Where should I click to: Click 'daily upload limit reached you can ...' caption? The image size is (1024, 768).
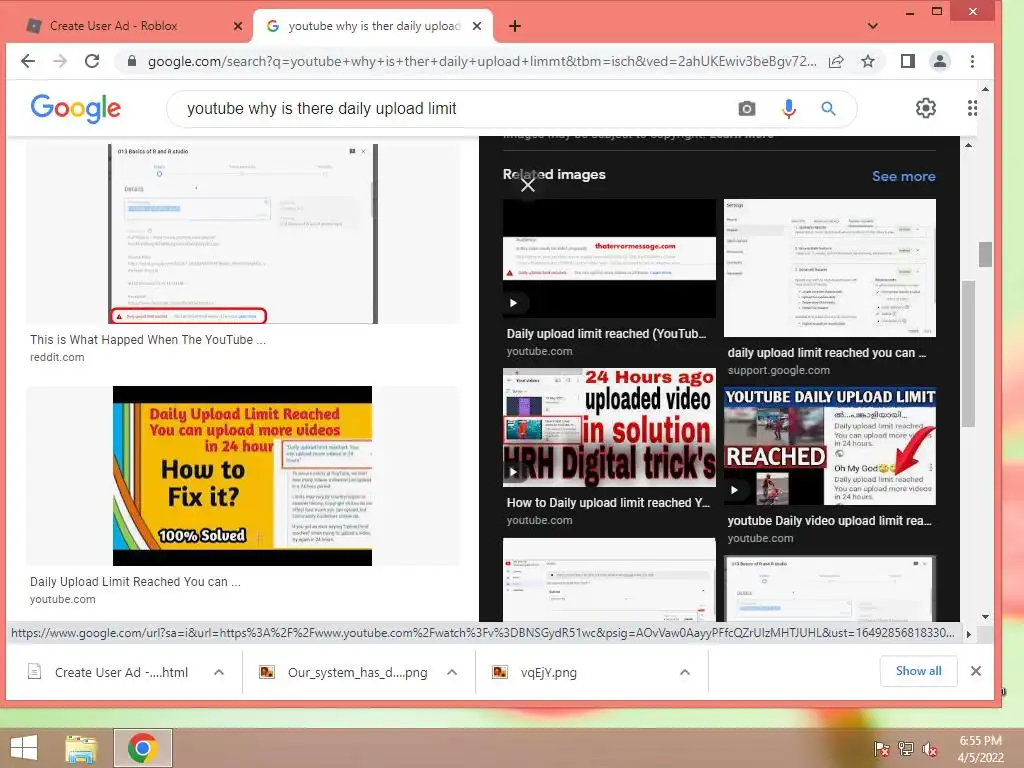(827, 353)
